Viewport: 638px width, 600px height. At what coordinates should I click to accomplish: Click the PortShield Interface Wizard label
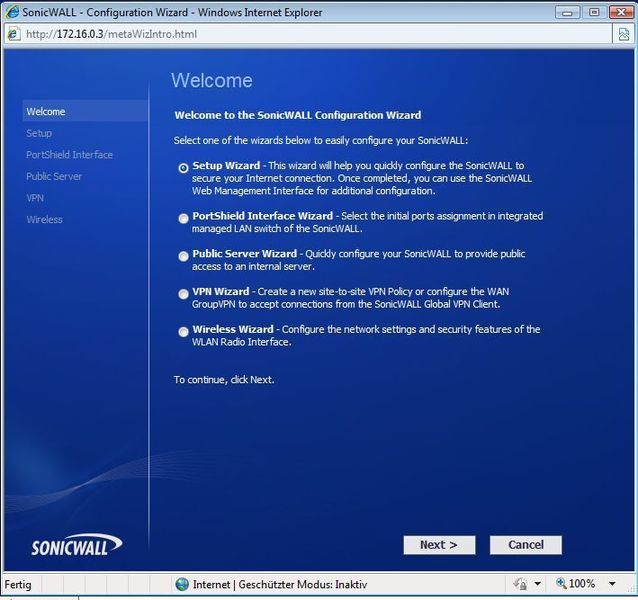pyautogui.click(x=262, y=216)
